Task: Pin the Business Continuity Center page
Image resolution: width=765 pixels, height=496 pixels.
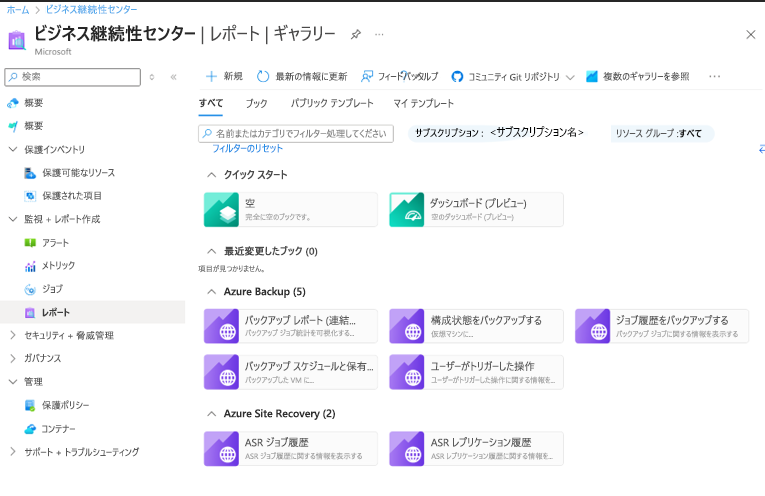Action: click(x=356, y=34)
